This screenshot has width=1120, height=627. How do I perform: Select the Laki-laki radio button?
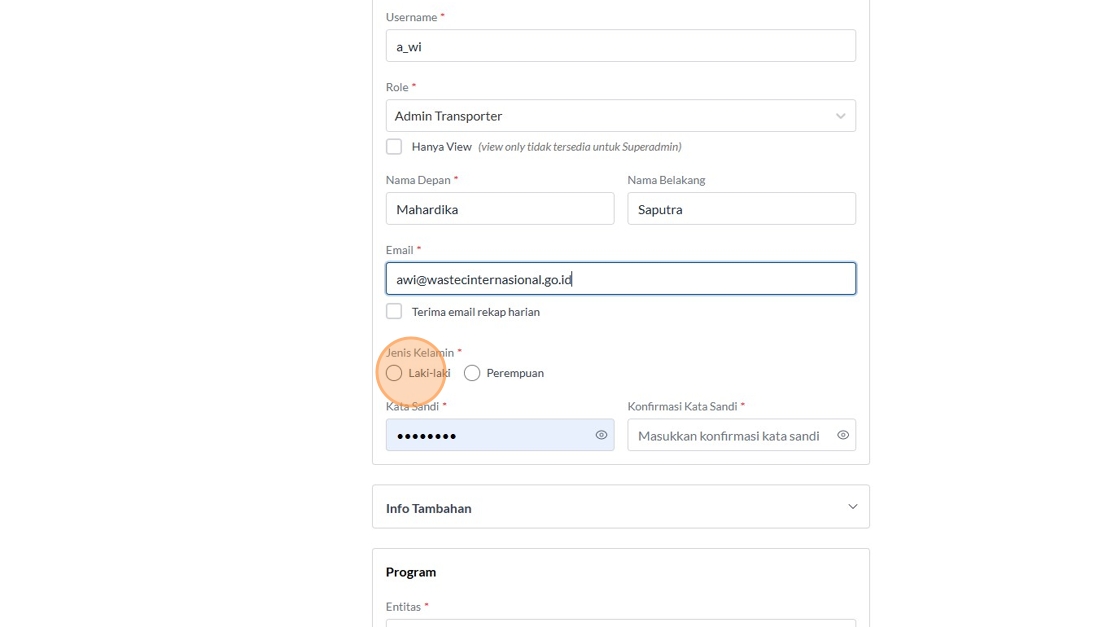coord(394,373)
